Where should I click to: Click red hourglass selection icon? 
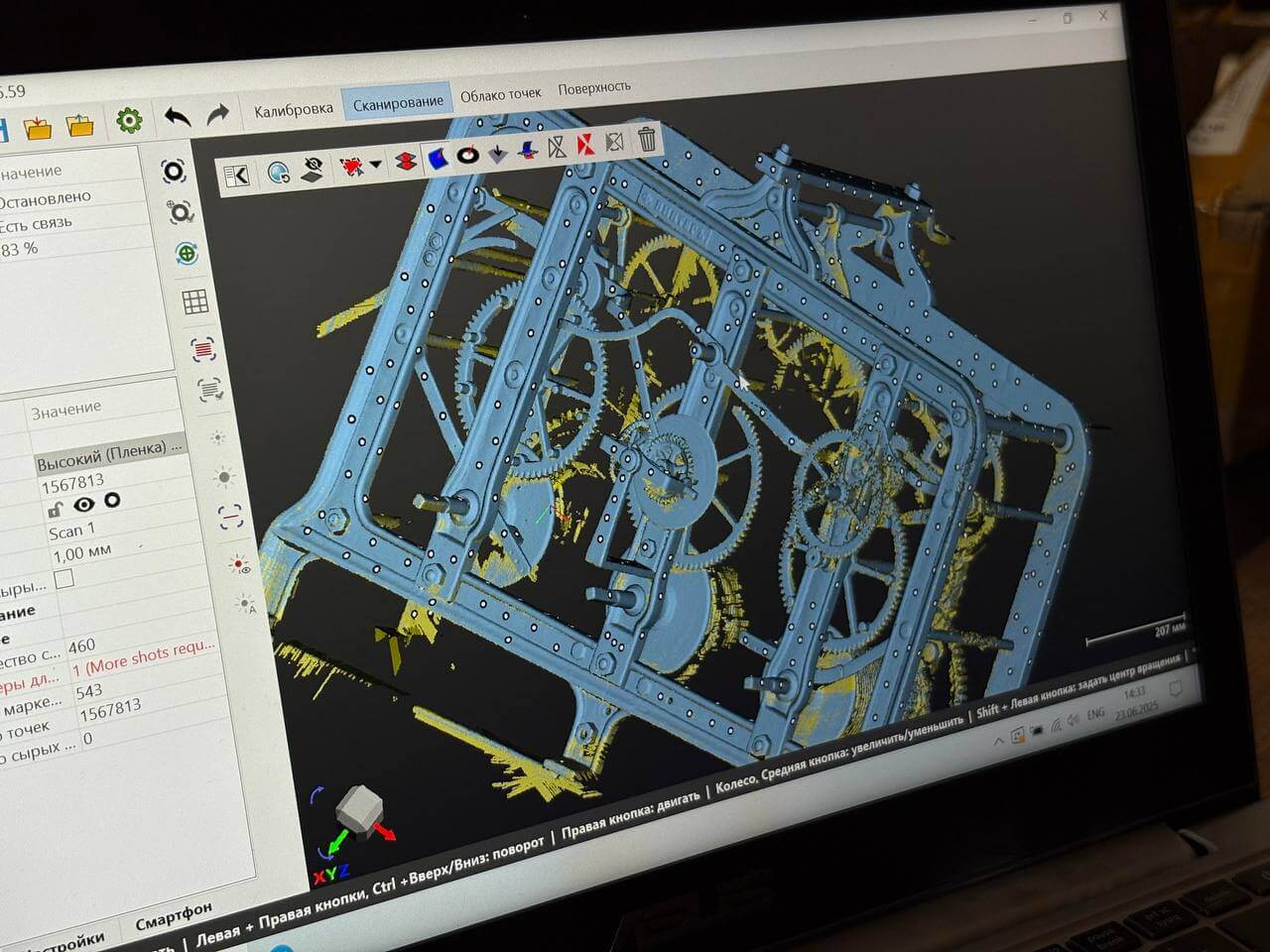pos(585,144)
